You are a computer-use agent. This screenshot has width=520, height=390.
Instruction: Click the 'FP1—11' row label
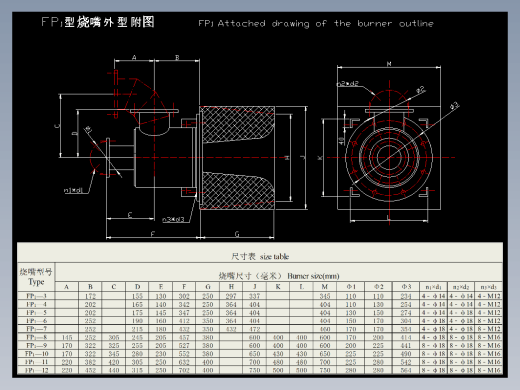[37, 362]
